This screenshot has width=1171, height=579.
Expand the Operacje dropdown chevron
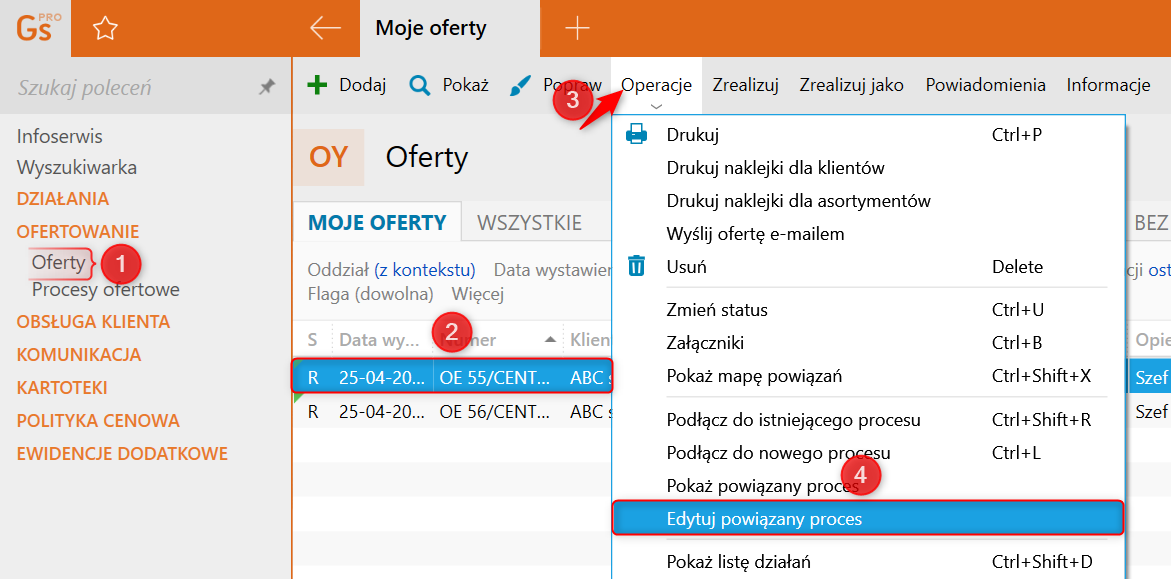656,105
